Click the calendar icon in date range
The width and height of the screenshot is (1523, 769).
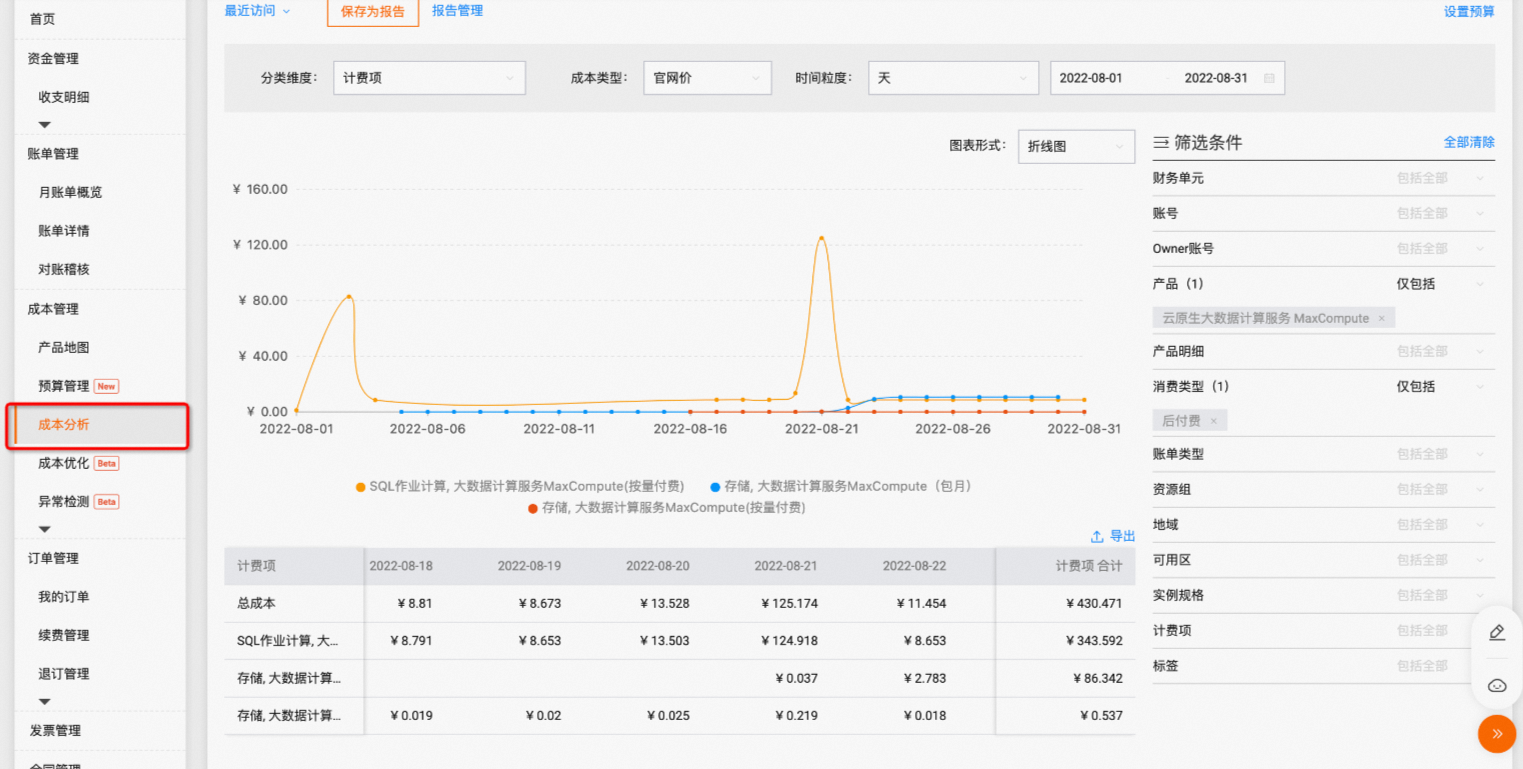coord(1269,78)
